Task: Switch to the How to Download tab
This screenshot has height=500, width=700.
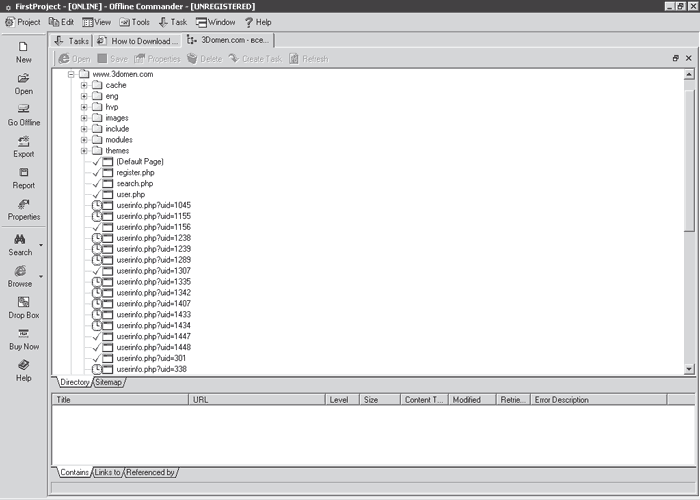Action: (x=139, y=41)
